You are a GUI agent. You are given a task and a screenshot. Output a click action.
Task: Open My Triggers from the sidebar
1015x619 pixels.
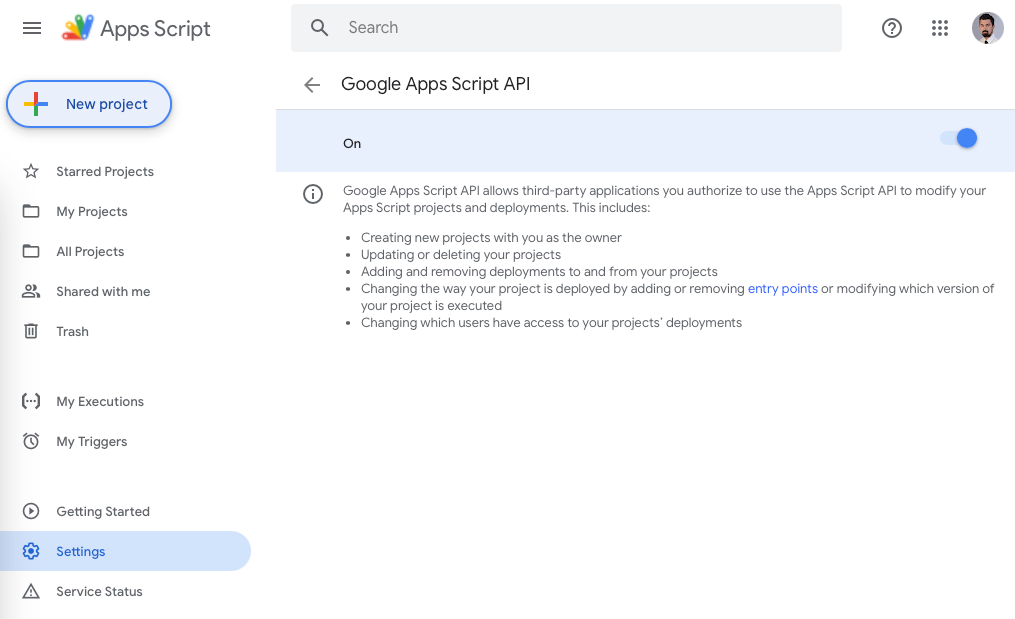click(92, 441)
